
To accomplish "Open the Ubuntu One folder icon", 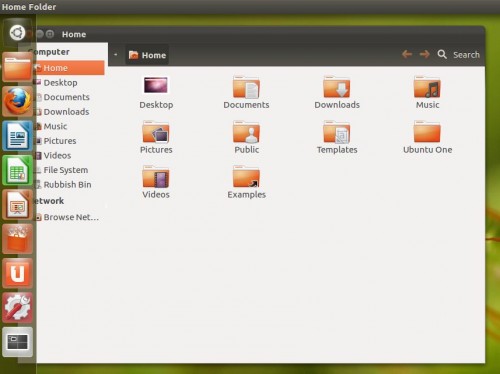I will [427, 132].
